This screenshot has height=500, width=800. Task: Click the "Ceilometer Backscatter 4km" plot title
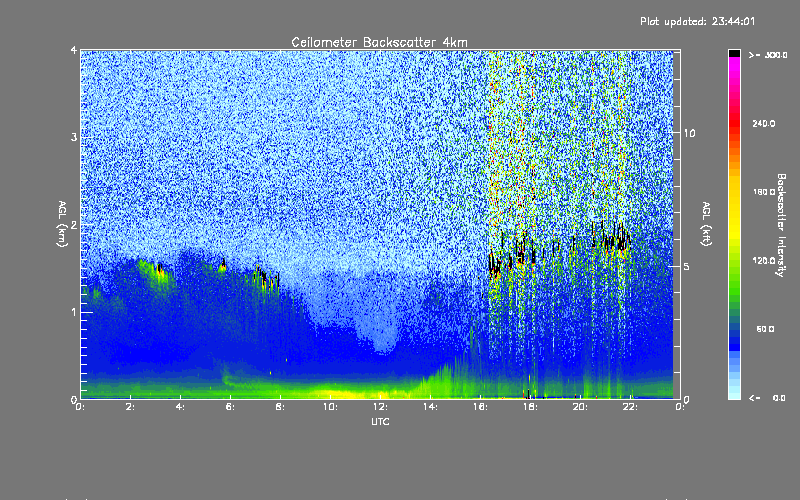pyautogui.click(x=379, y=42)
